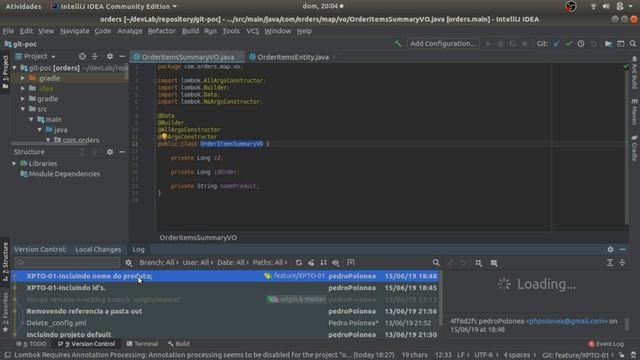Open the Project panel settings gear

pos(110,56)
